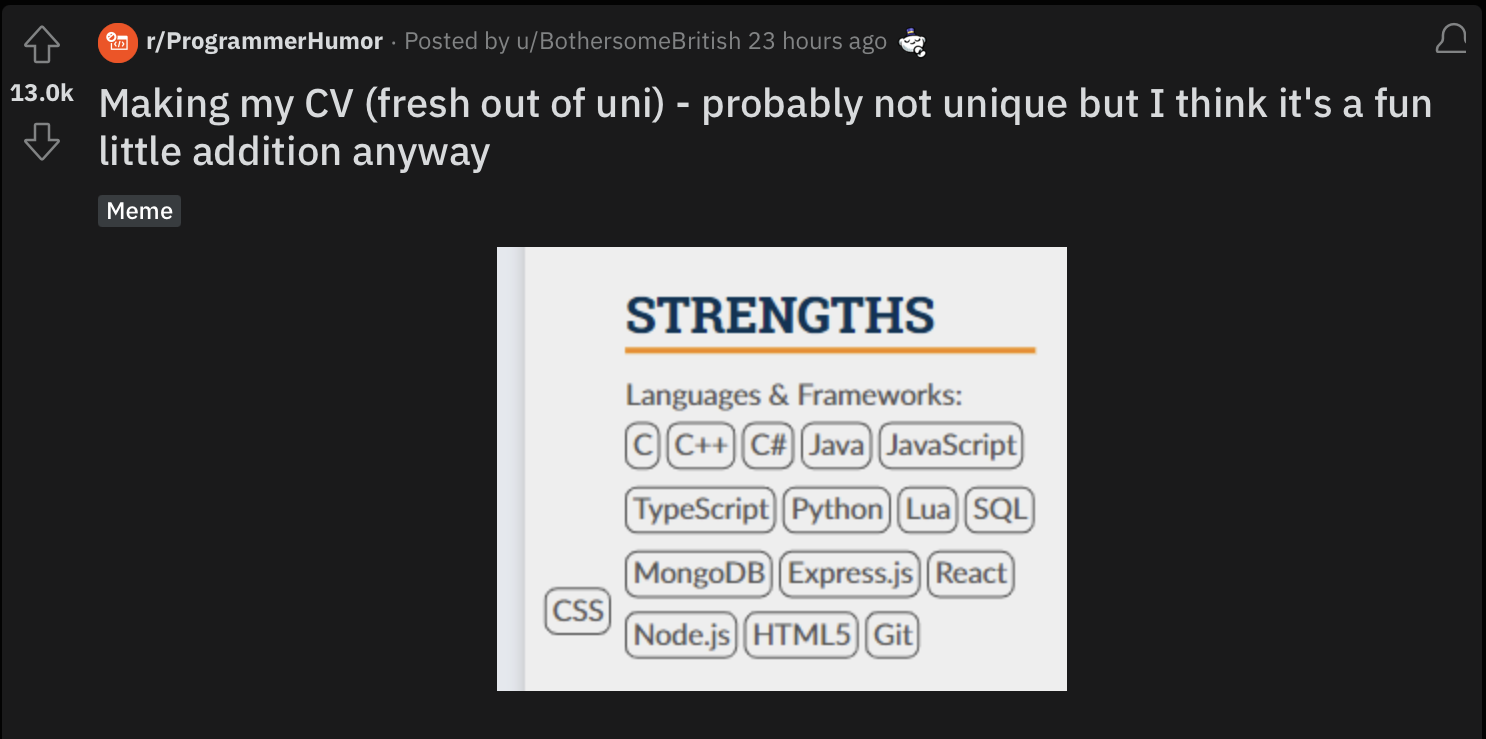
Task: Toggle post notifications with the bell icon
Action: pyautogui.click(x=1451, y=39)
